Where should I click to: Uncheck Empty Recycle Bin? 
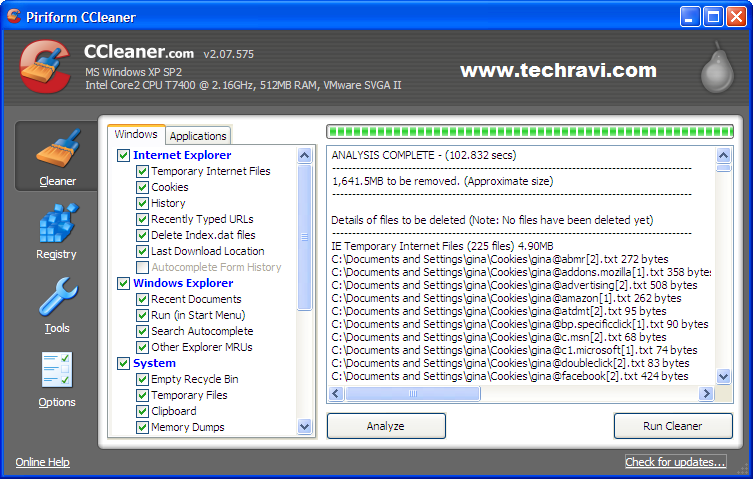142,380
